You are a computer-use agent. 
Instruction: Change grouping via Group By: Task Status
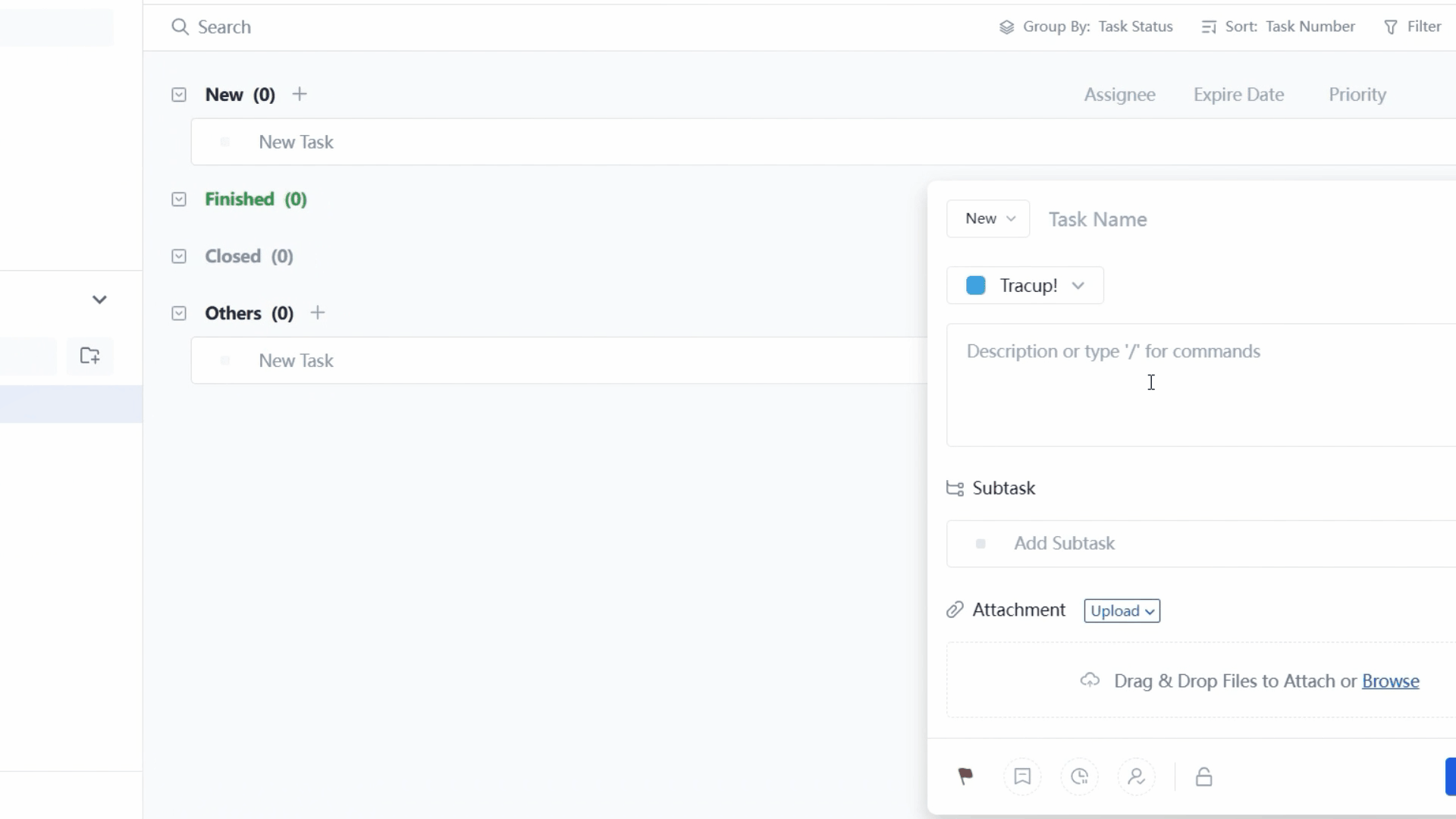(1085, 26)
